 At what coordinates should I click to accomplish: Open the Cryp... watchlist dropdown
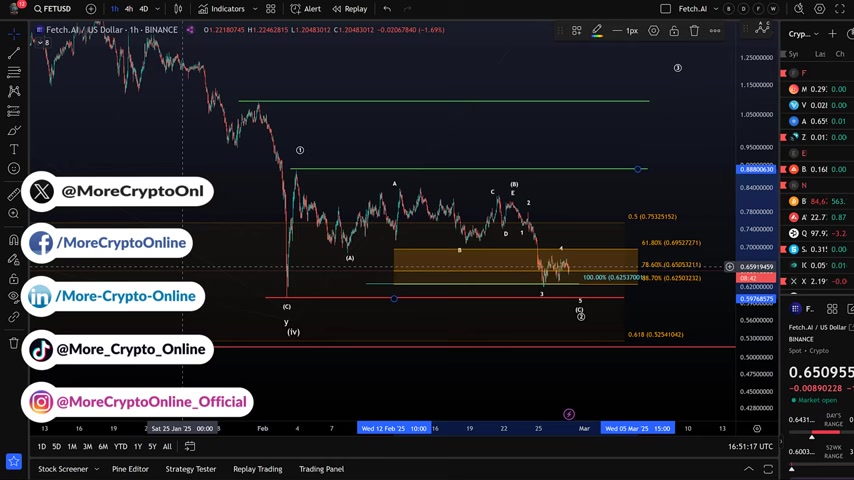[803, 34]
